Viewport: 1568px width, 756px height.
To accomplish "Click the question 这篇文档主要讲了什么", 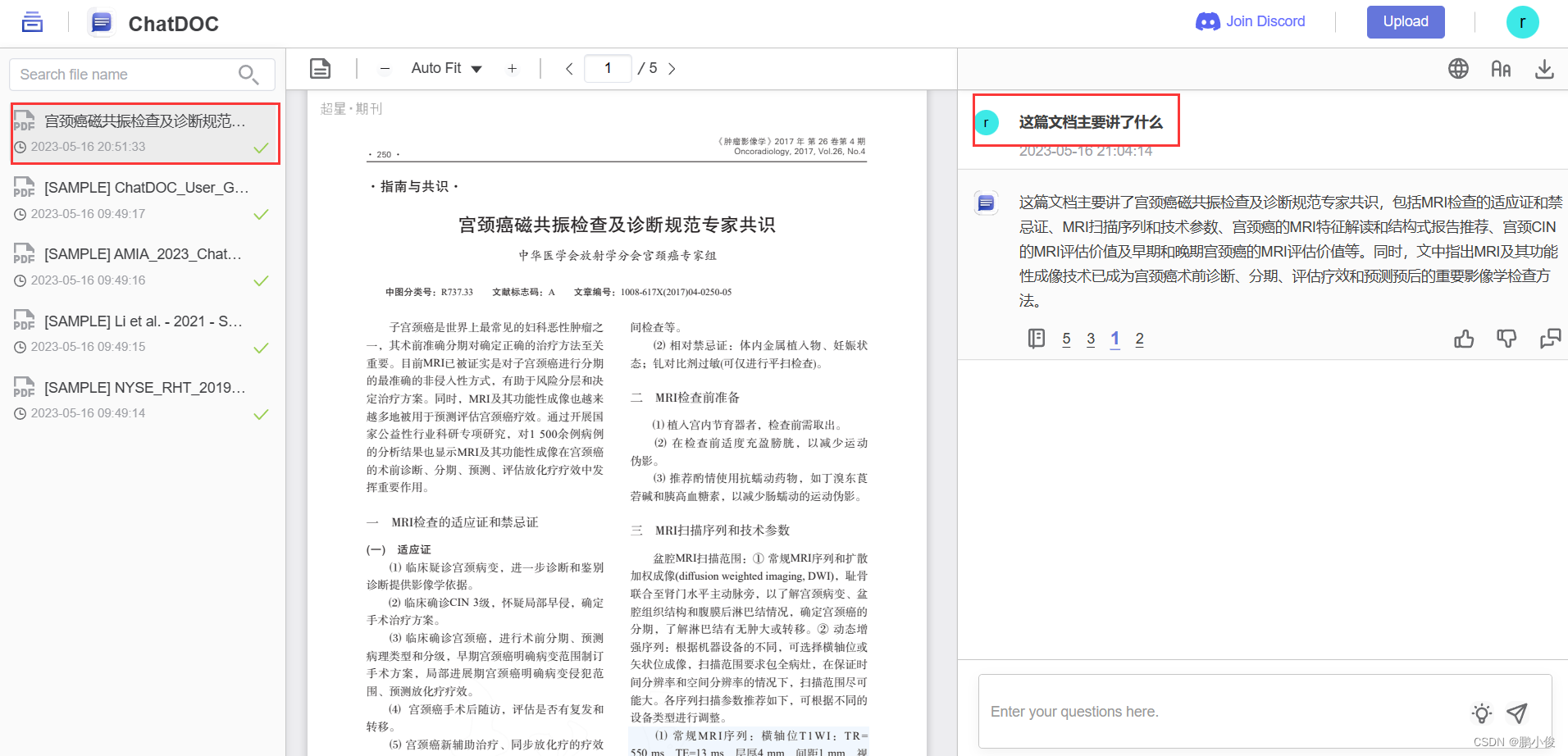I will (1091, 122).
